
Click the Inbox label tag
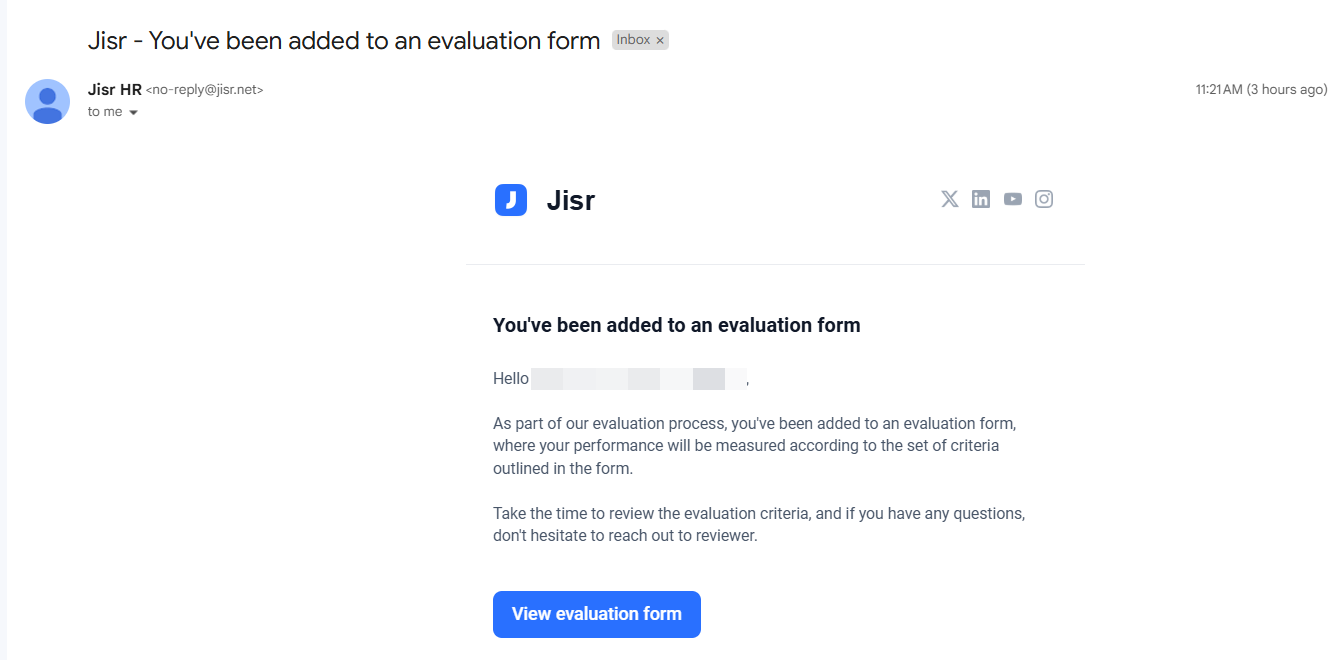click(633, 40)
